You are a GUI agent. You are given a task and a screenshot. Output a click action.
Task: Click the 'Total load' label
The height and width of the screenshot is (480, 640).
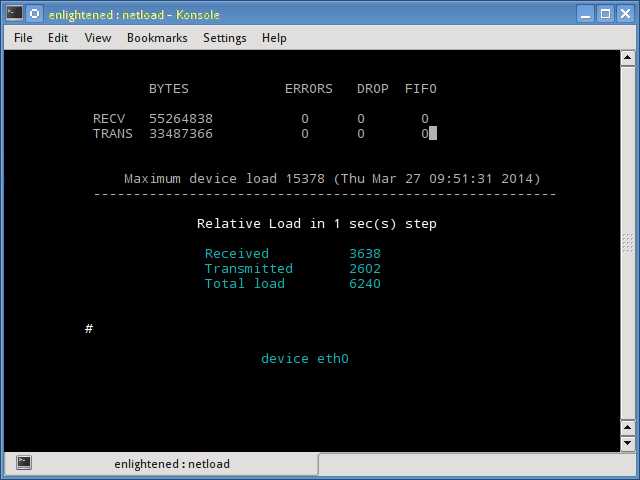point(244,284)
